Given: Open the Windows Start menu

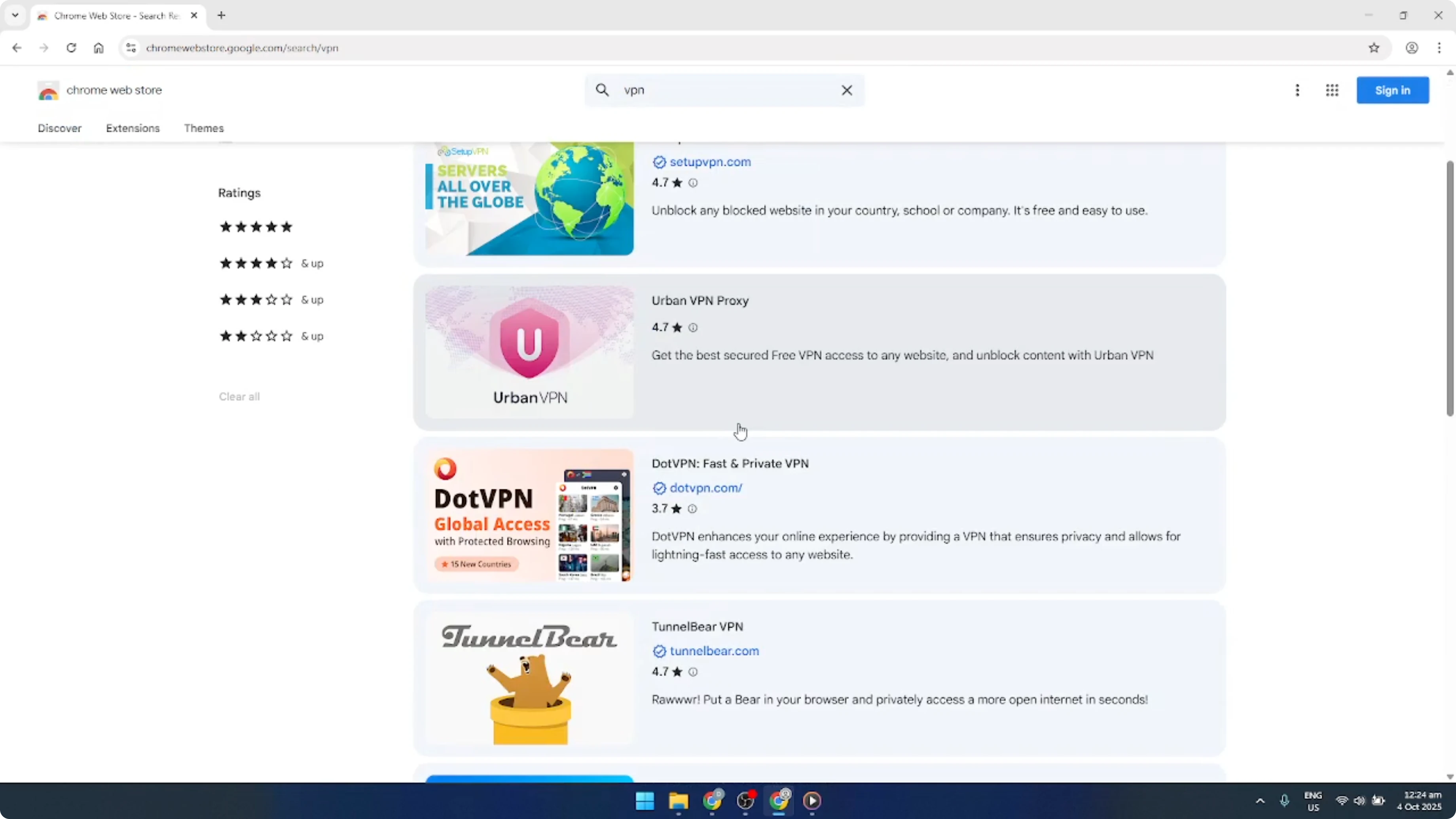Looking at the screenshot, I should (645, 800).
